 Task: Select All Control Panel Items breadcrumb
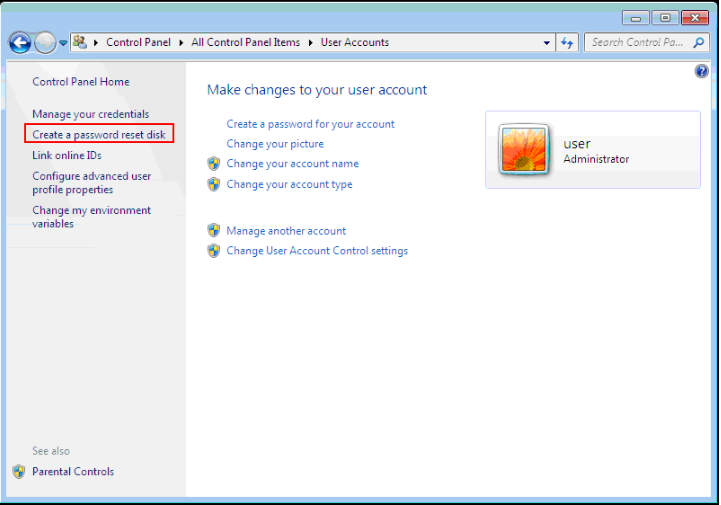[x=246, y=43]
